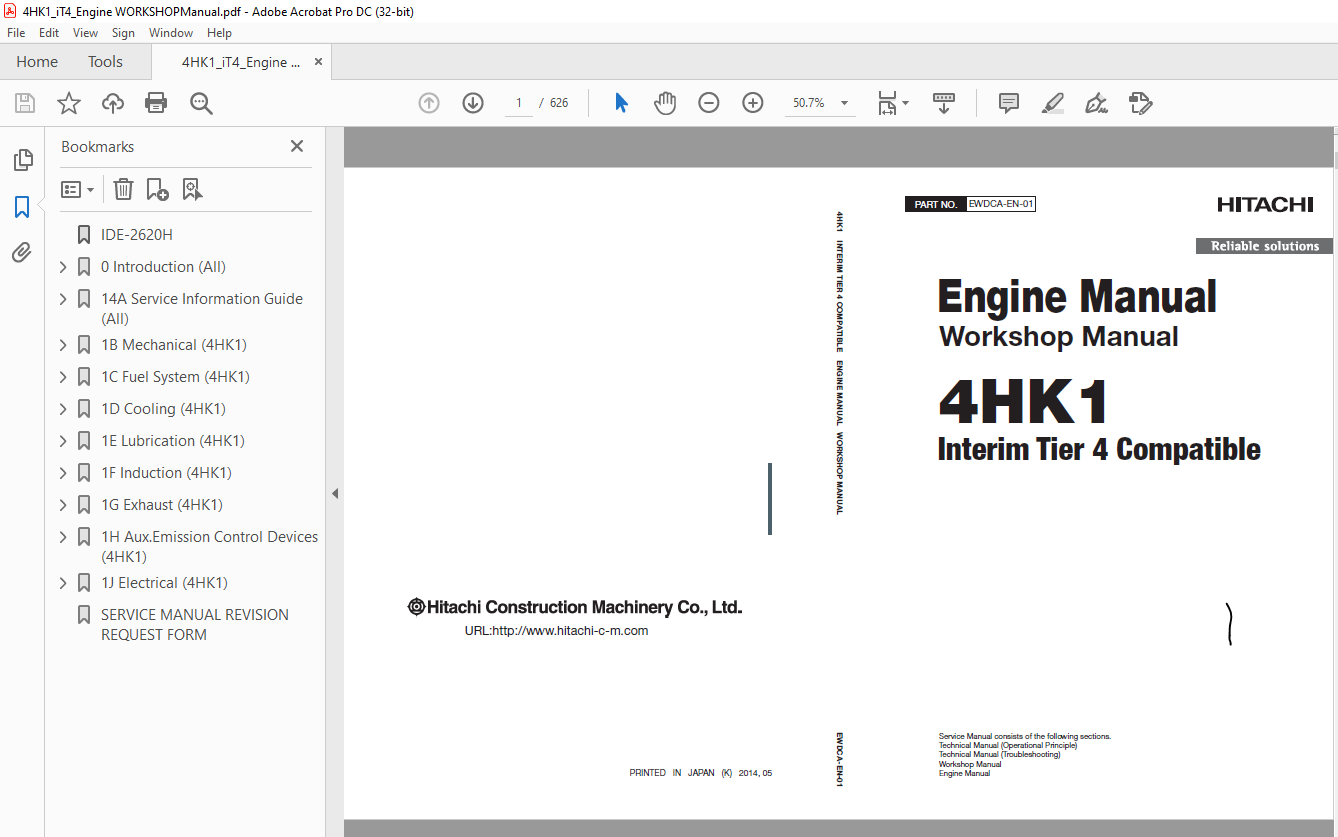Switch to the Home tab
This screenshot has height=837, width=1338.
click(37, 62)
